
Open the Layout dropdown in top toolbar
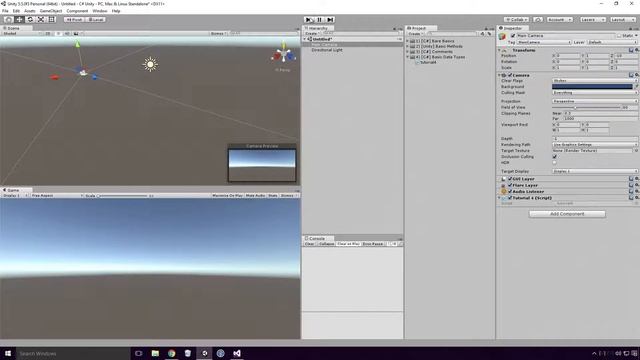(622, 20)
